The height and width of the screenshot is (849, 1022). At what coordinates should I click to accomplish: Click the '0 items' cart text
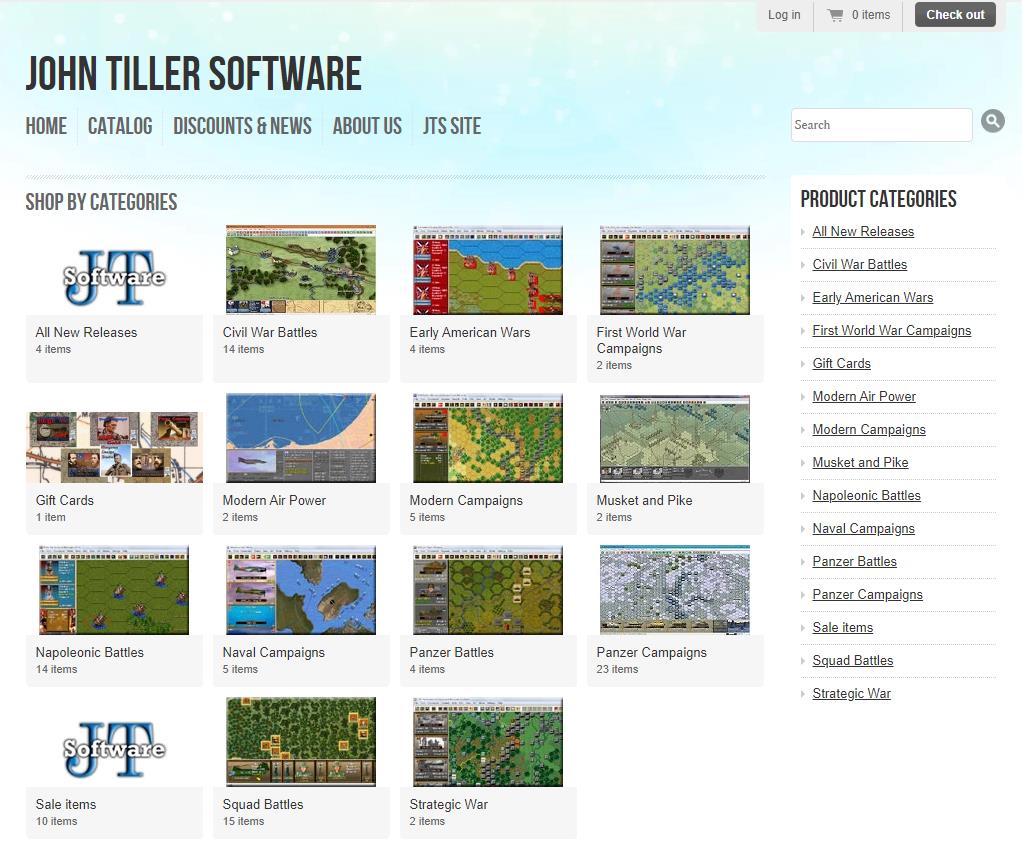pyautogui.click(x=871, y=15)
